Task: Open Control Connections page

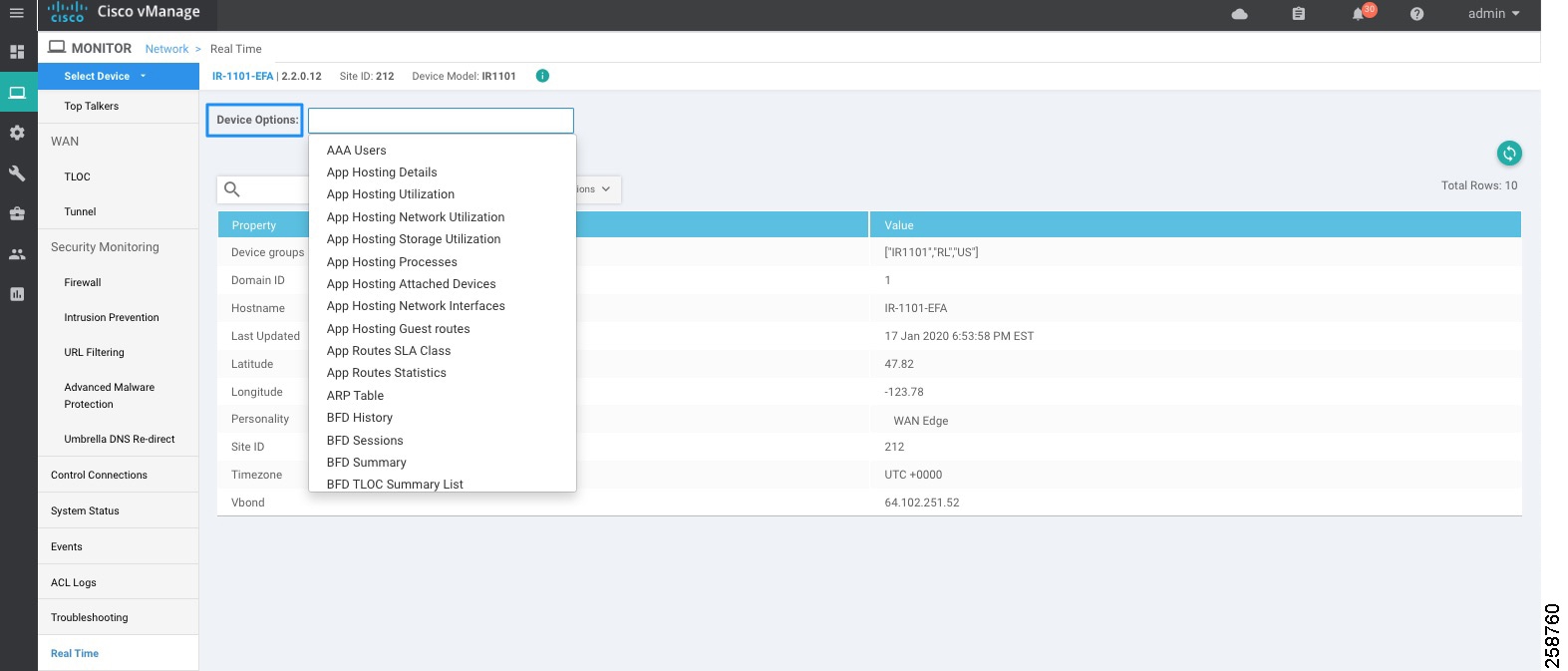Action: tap(100, 475)
